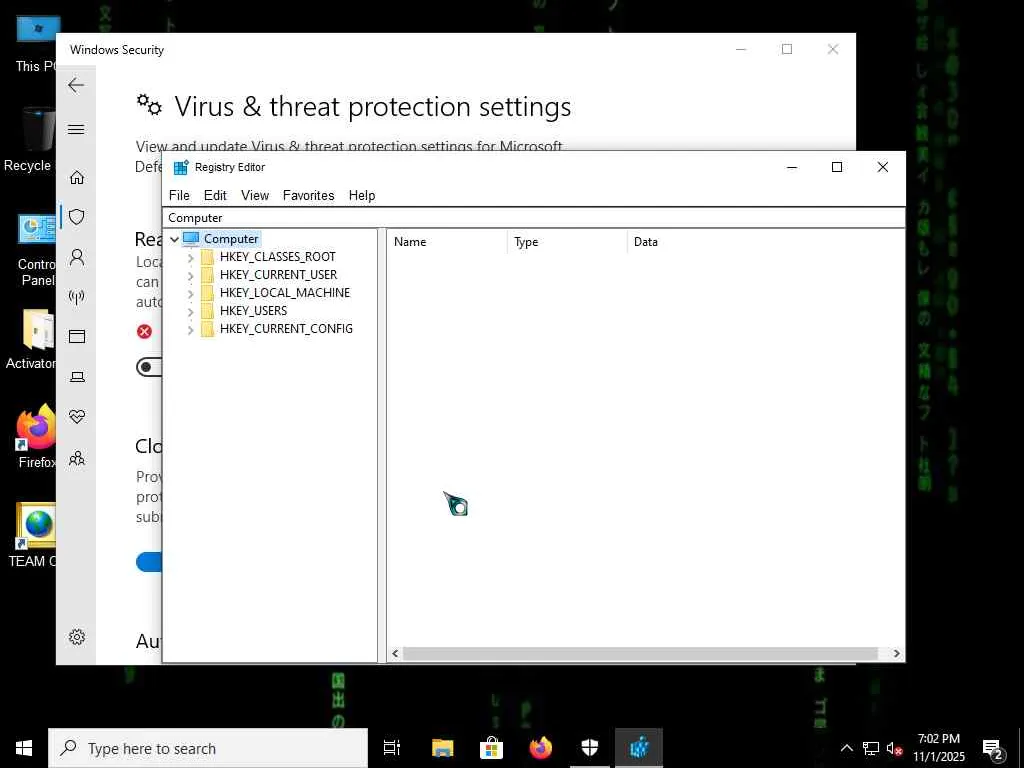
Task: Expand the HKEY_CLASSES_ROOT key
Action: [191, 257]
